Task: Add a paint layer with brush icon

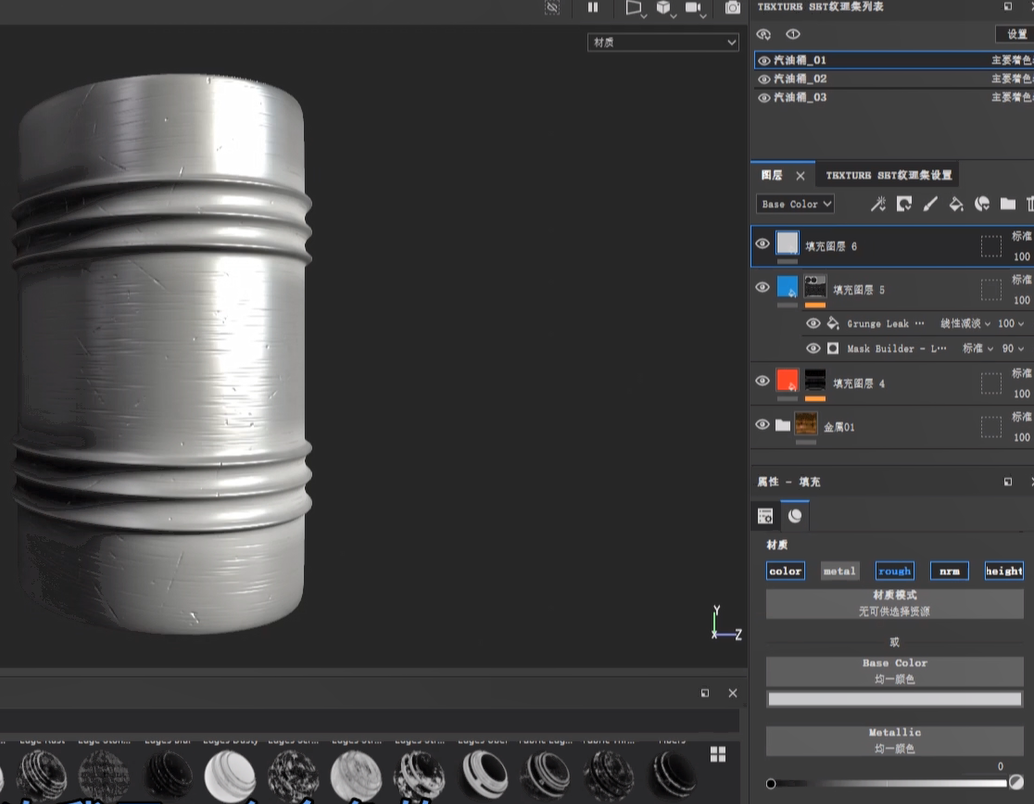Action: pyautogui.click(x=930, y=204)
